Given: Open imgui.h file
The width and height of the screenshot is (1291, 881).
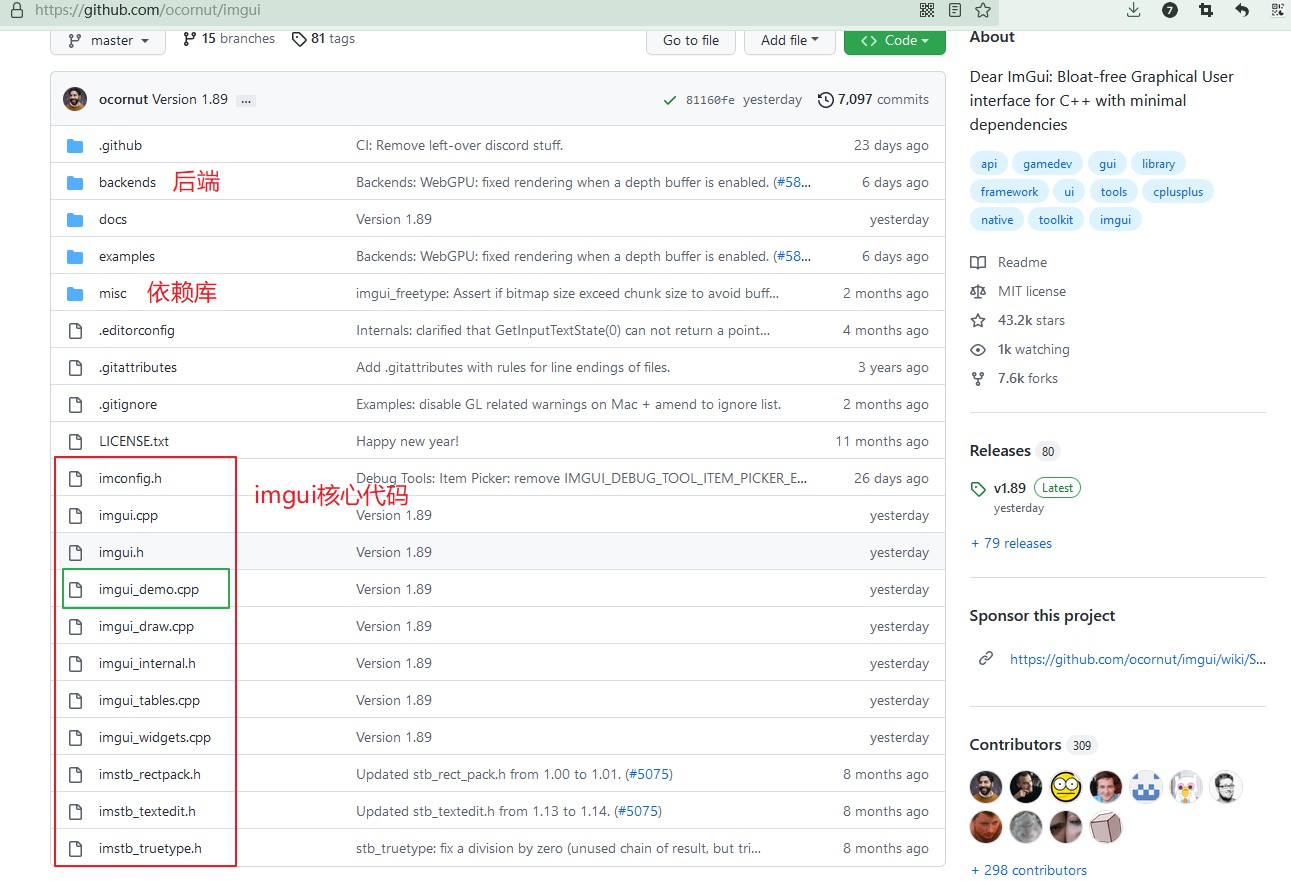Looking at the screenshot, I should tap(121, 552).
